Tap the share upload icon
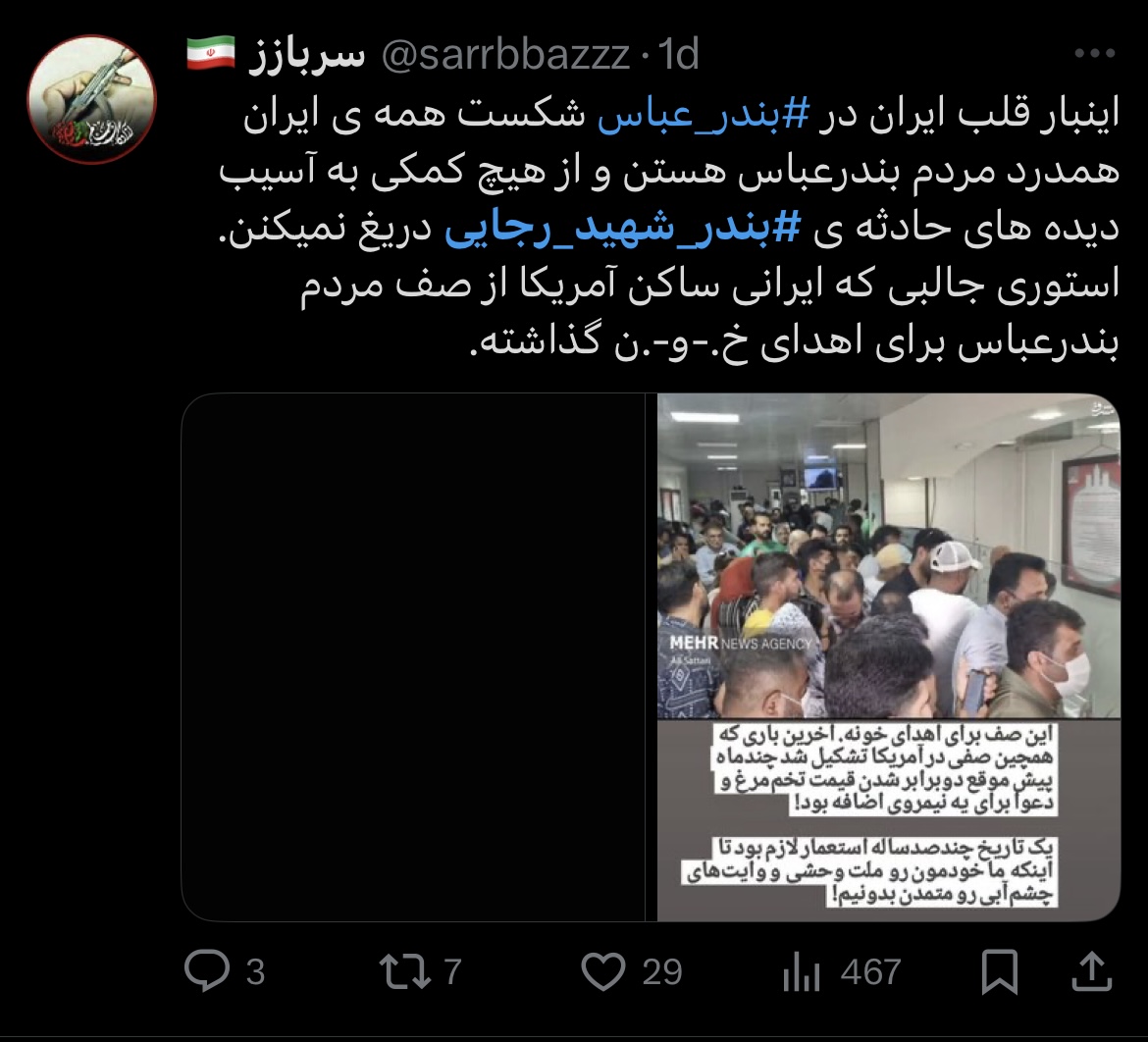Screen dimensions: 1148x1042 coord(1092,971)
